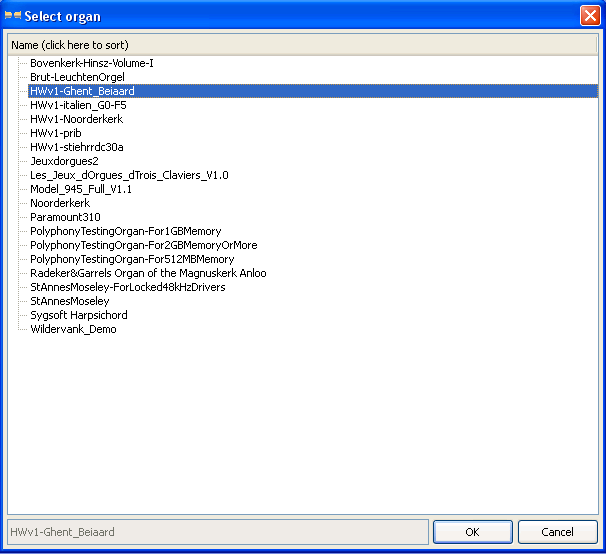Select StAnnesMoseley-ForLocked48kHzDrivers entry
Image resolution: width=606 pixels, height=554 pixels.
[x=128, y=287]
